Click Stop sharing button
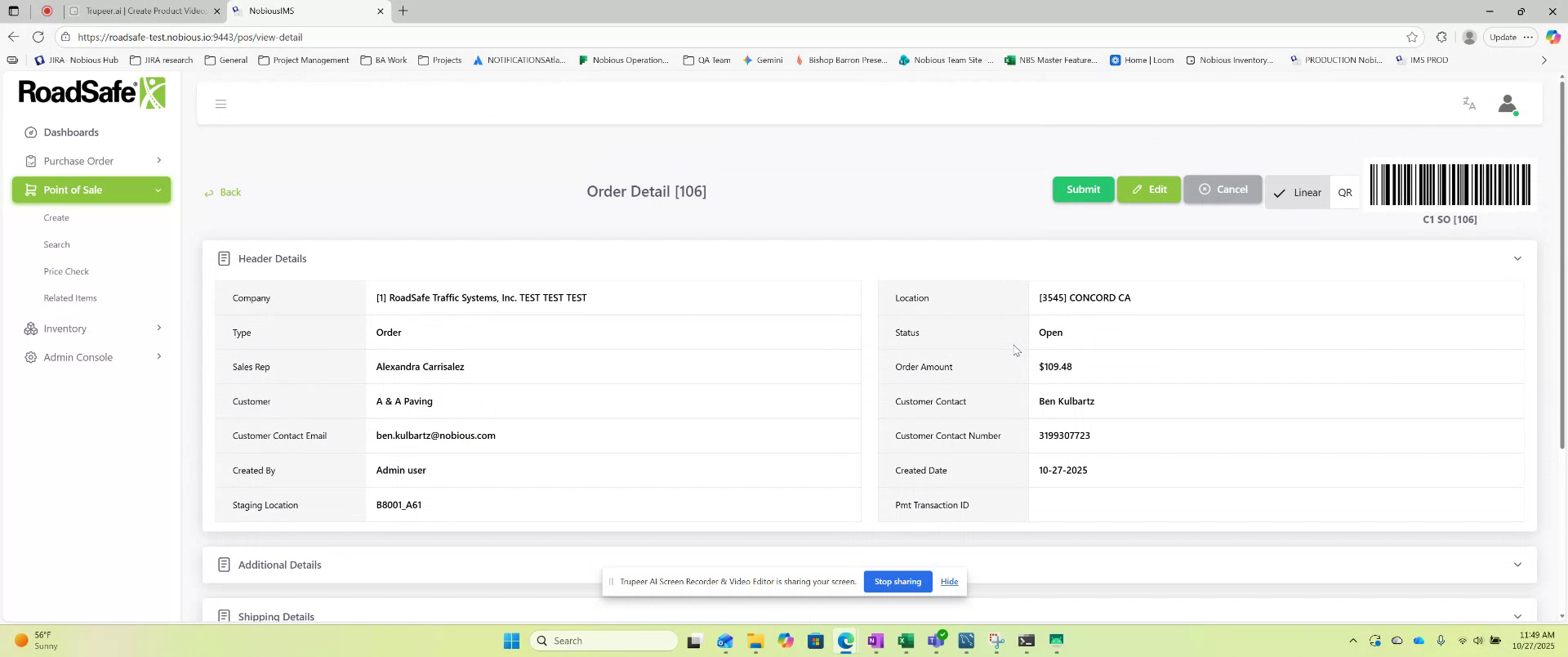The height and width of the screenshot is (657, 1568). pos(898,582)
